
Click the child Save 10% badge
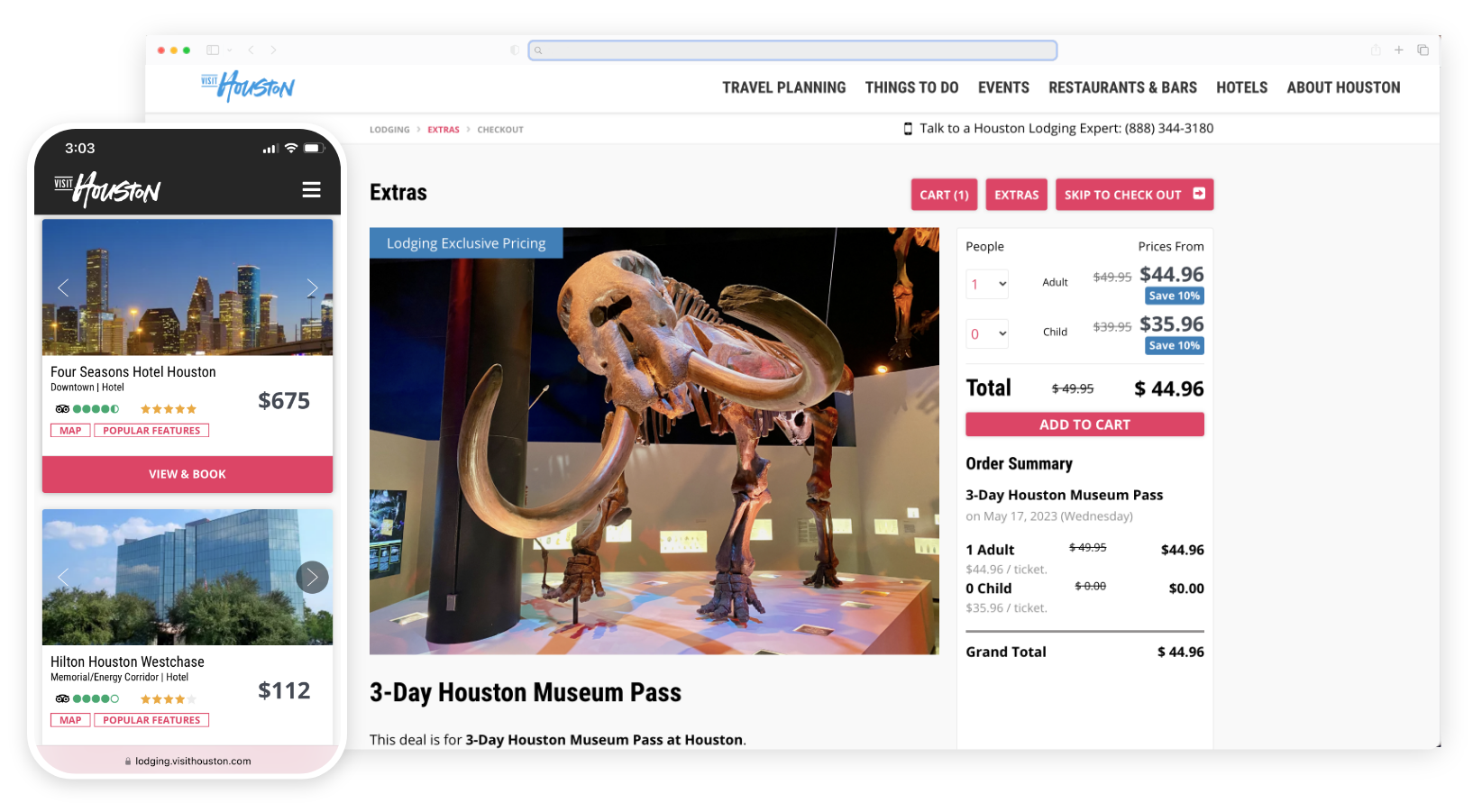pyautogui.click(x=1175, y=345)
